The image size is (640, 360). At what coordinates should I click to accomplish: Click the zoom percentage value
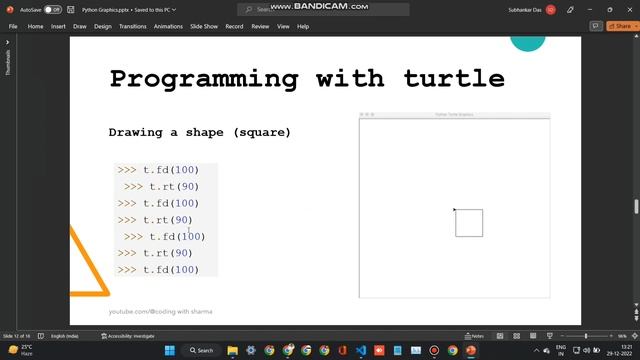click(x=622, y=336)
